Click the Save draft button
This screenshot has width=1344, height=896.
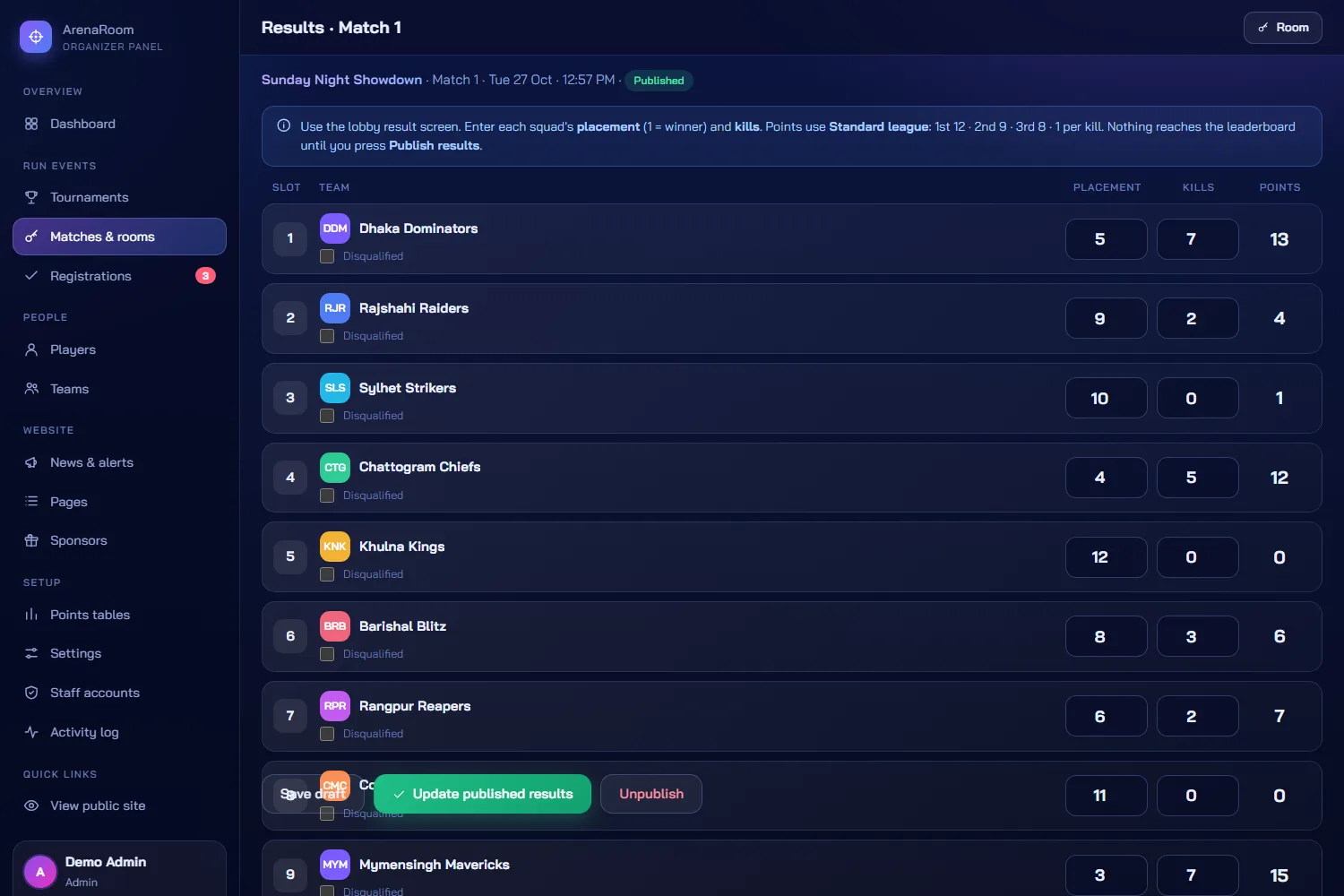(313, 794)
